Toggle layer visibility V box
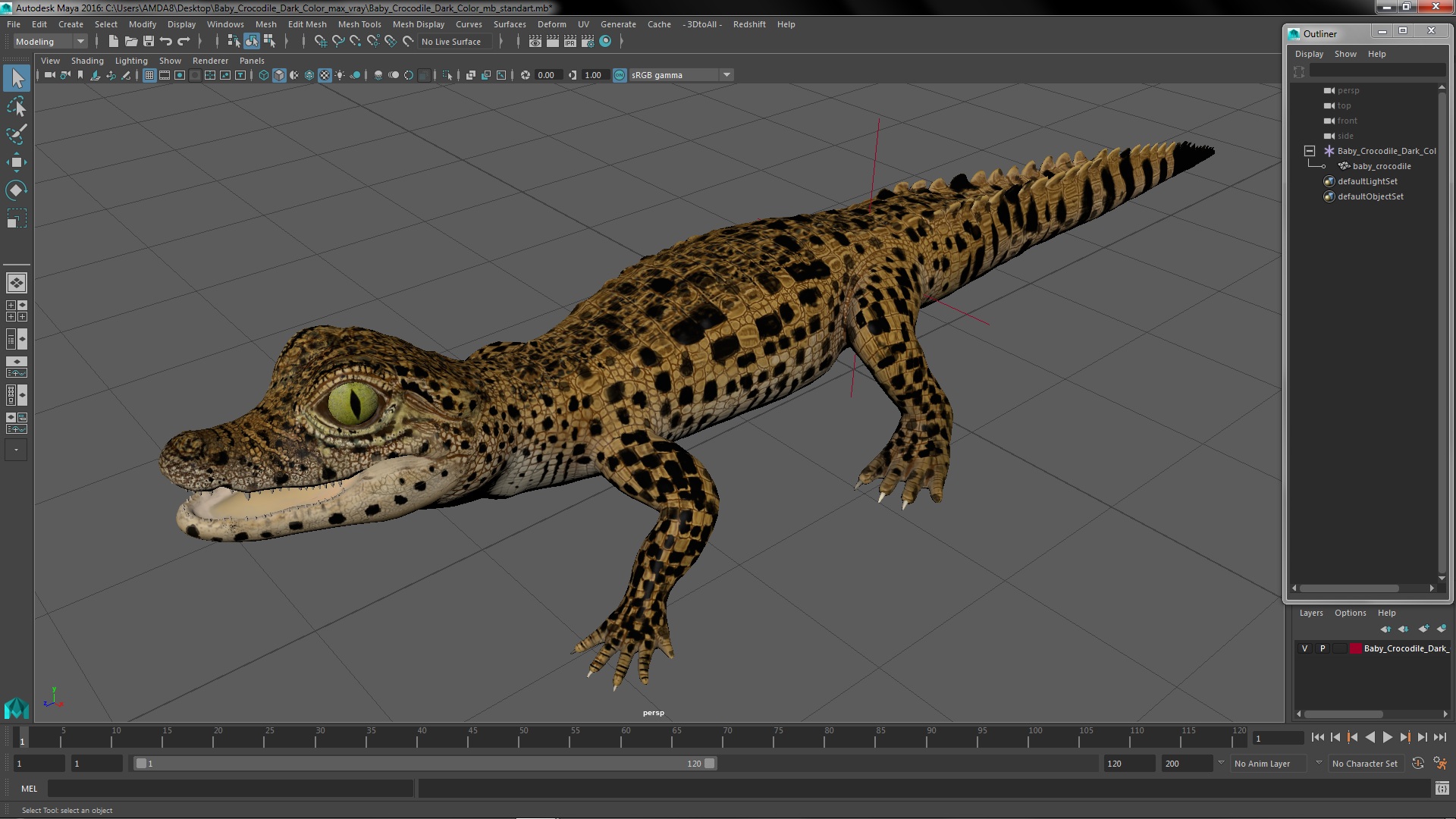Screen dimensions: 1456x819 [1304, 648]
